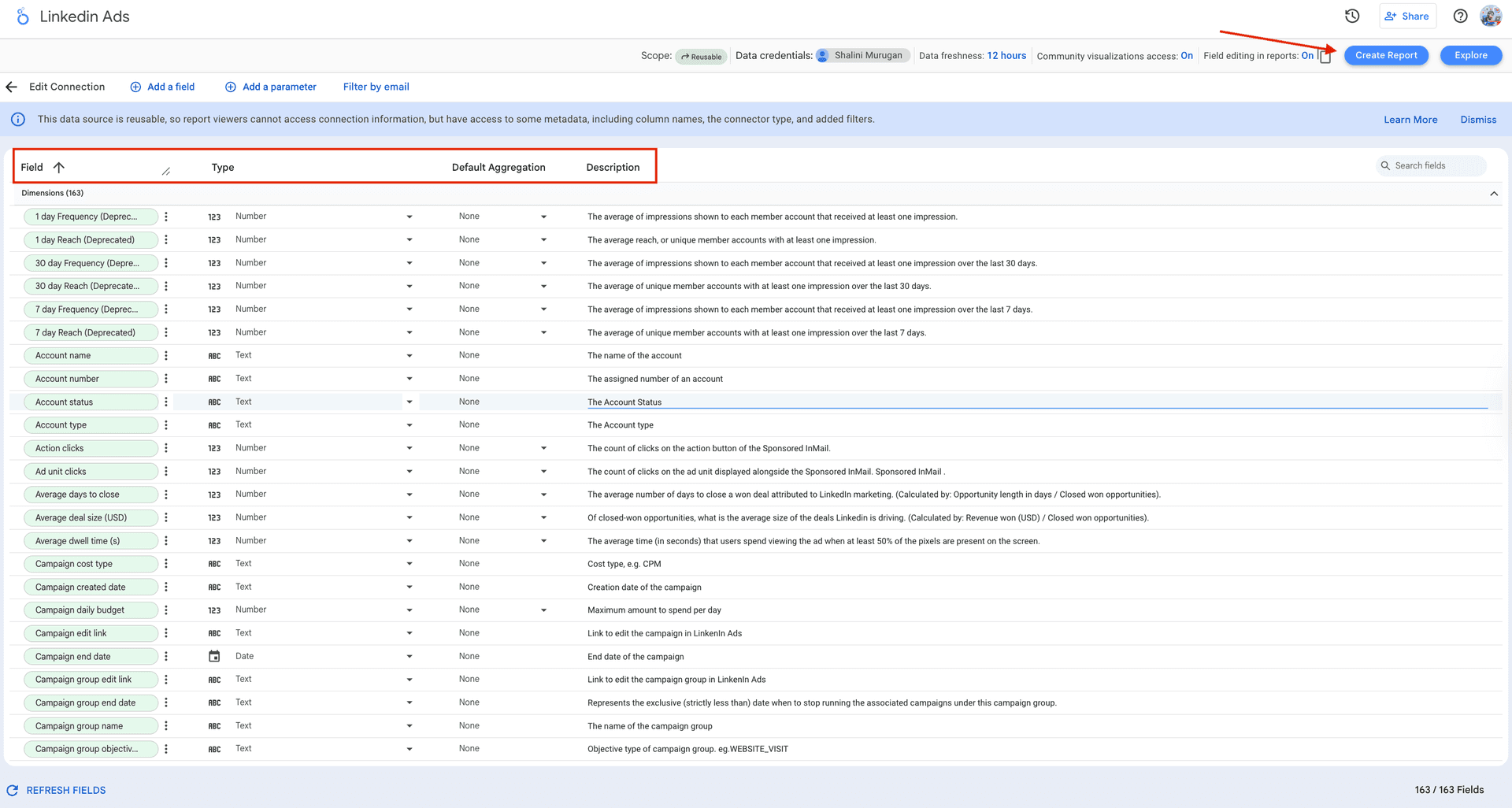
Task: Toggle Field editing in reports setting
Action: point(1307,55)
